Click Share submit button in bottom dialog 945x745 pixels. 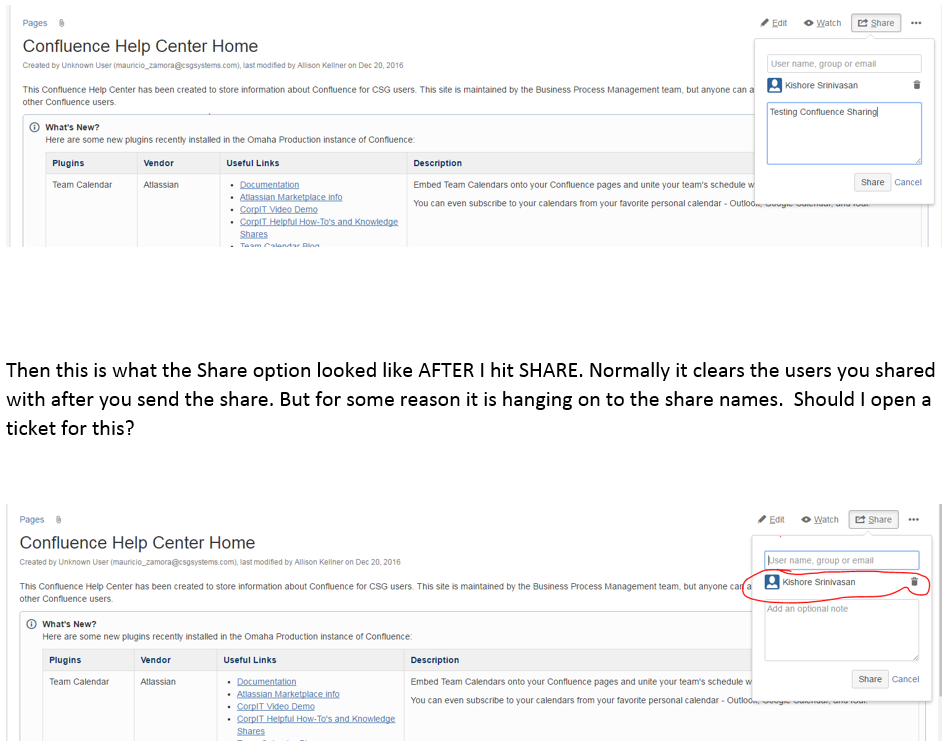(x=870, y=679)
